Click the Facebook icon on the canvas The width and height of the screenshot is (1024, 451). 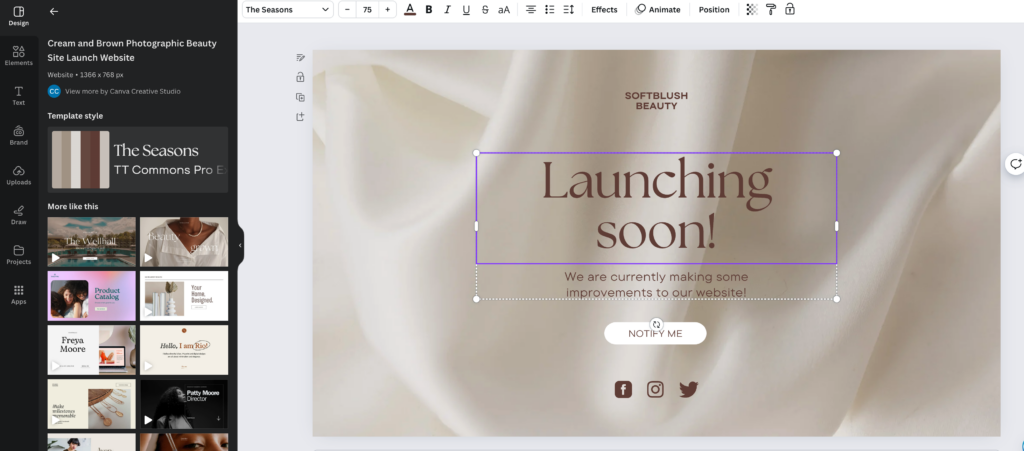pos(623,389)
